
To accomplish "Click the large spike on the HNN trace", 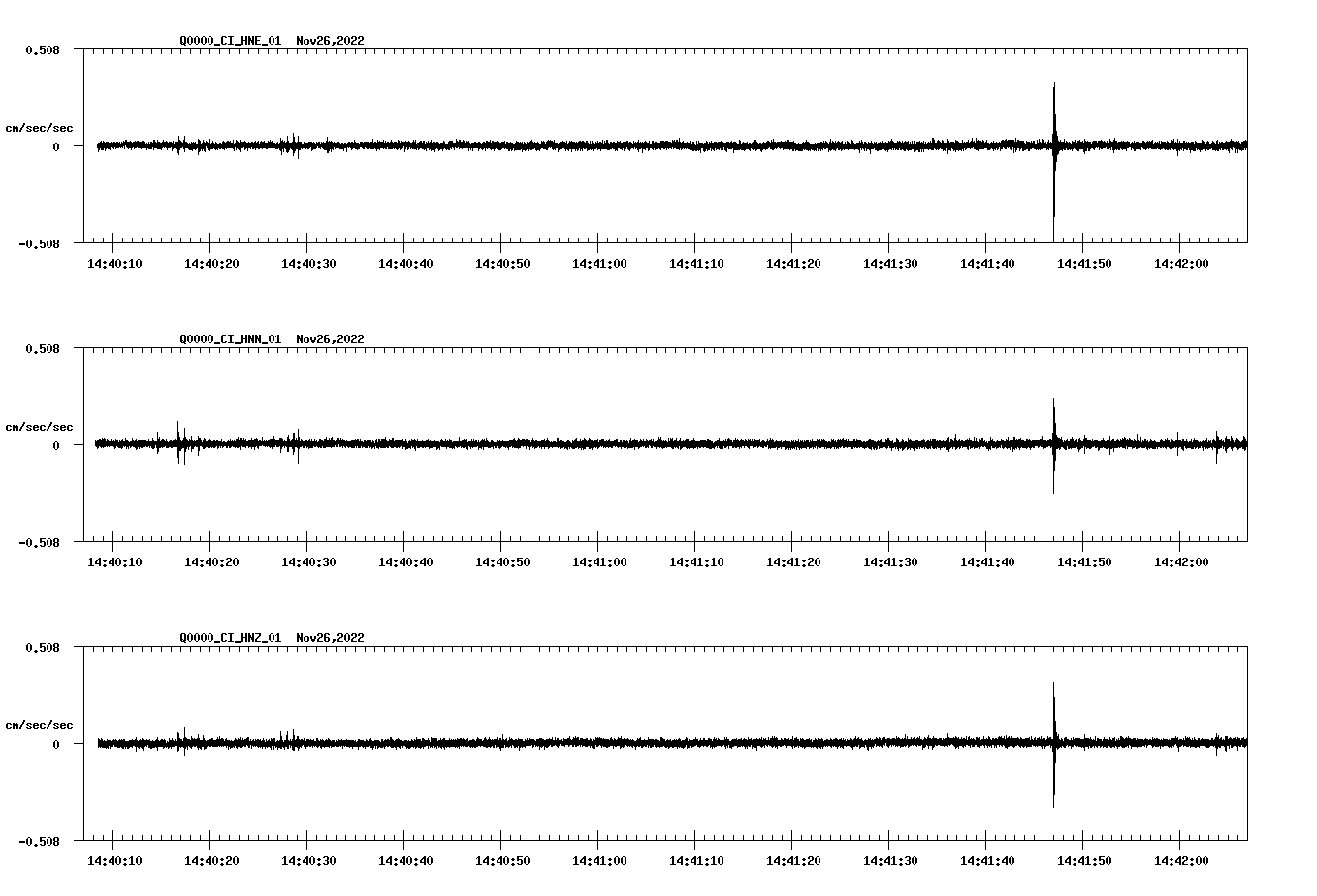I will pyautogui.click(x=1054, y=443).
